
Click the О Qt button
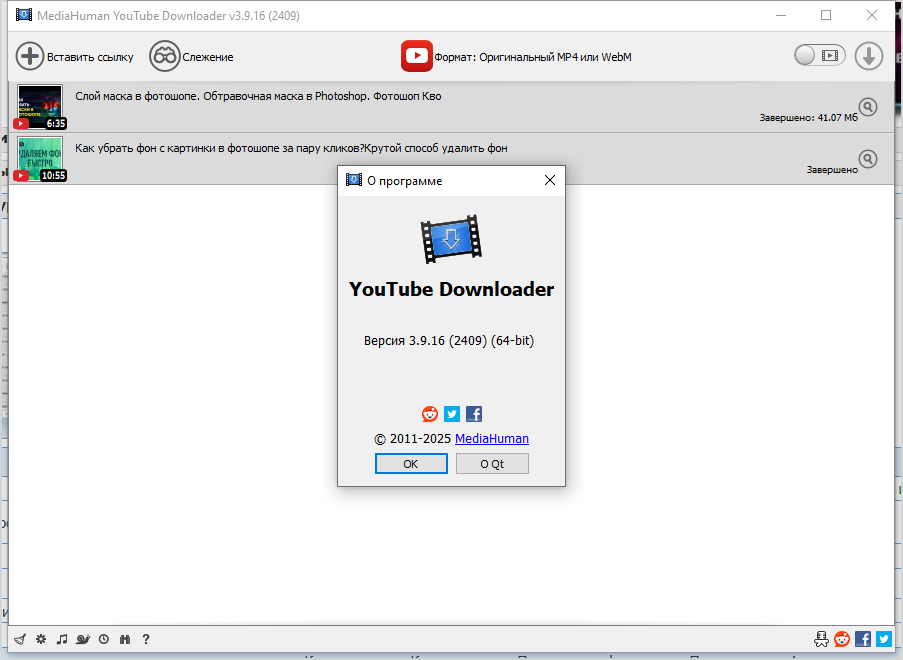click(x=492, y=464)
